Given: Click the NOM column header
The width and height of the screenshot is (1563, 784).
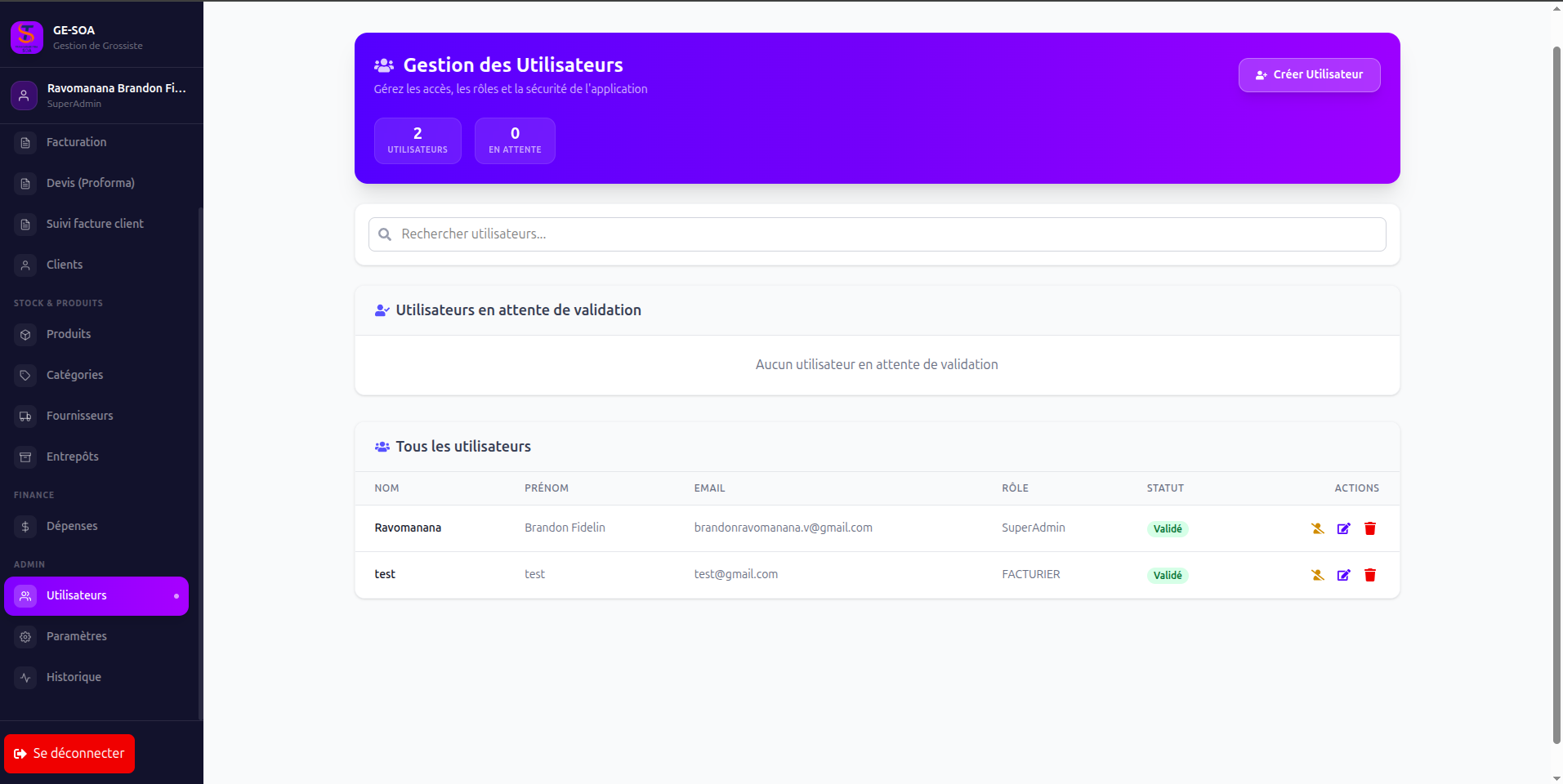Looking at the screenshot, I should (386, 488).
